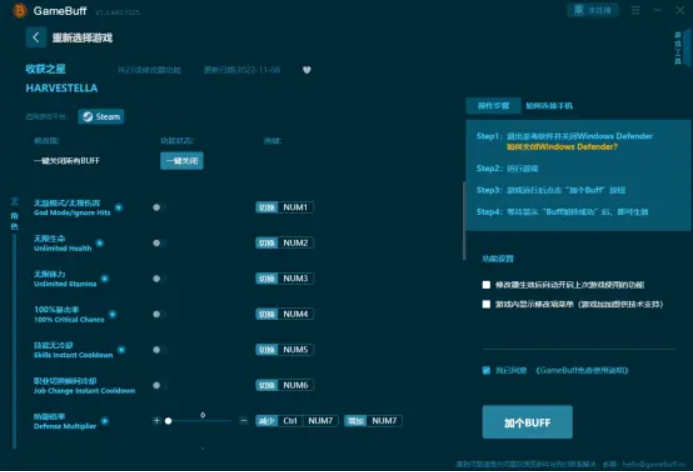The width and height of the screenshot is (693, 472).
Task: Click the star icon beside Defense Multiplier
Action: click(105, 421)
